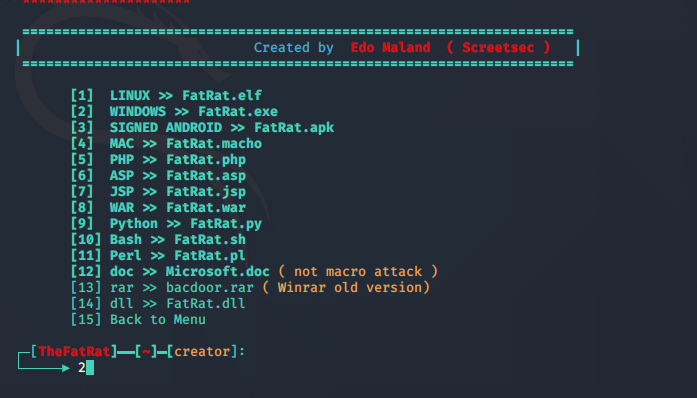The height and width of the screenshot is (398, 697).
Task: Select the MAC FatRat.macho option
Action: point(166,144)
